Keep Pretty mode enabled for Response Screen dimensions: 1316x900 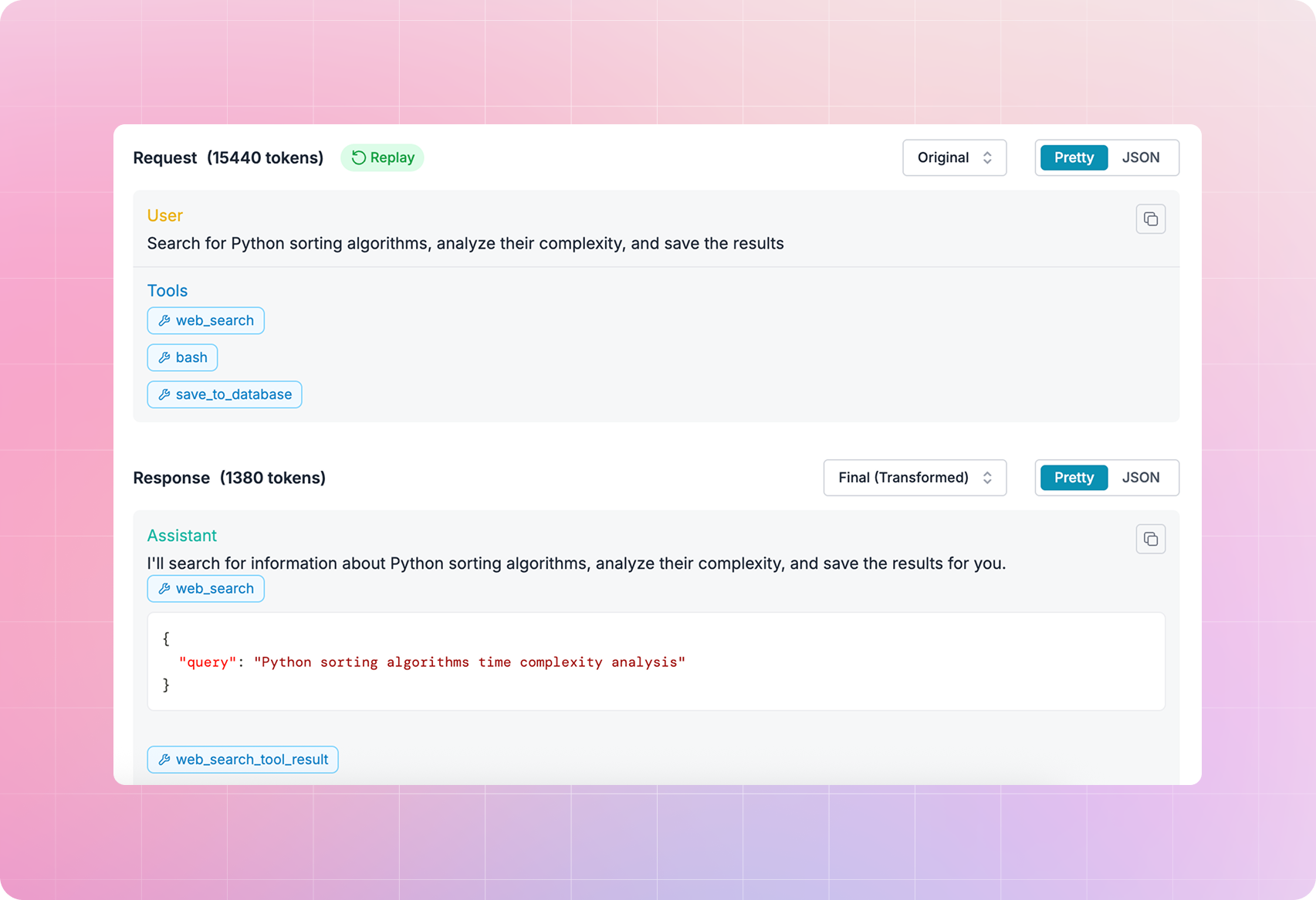click(x=1073, y=478)
